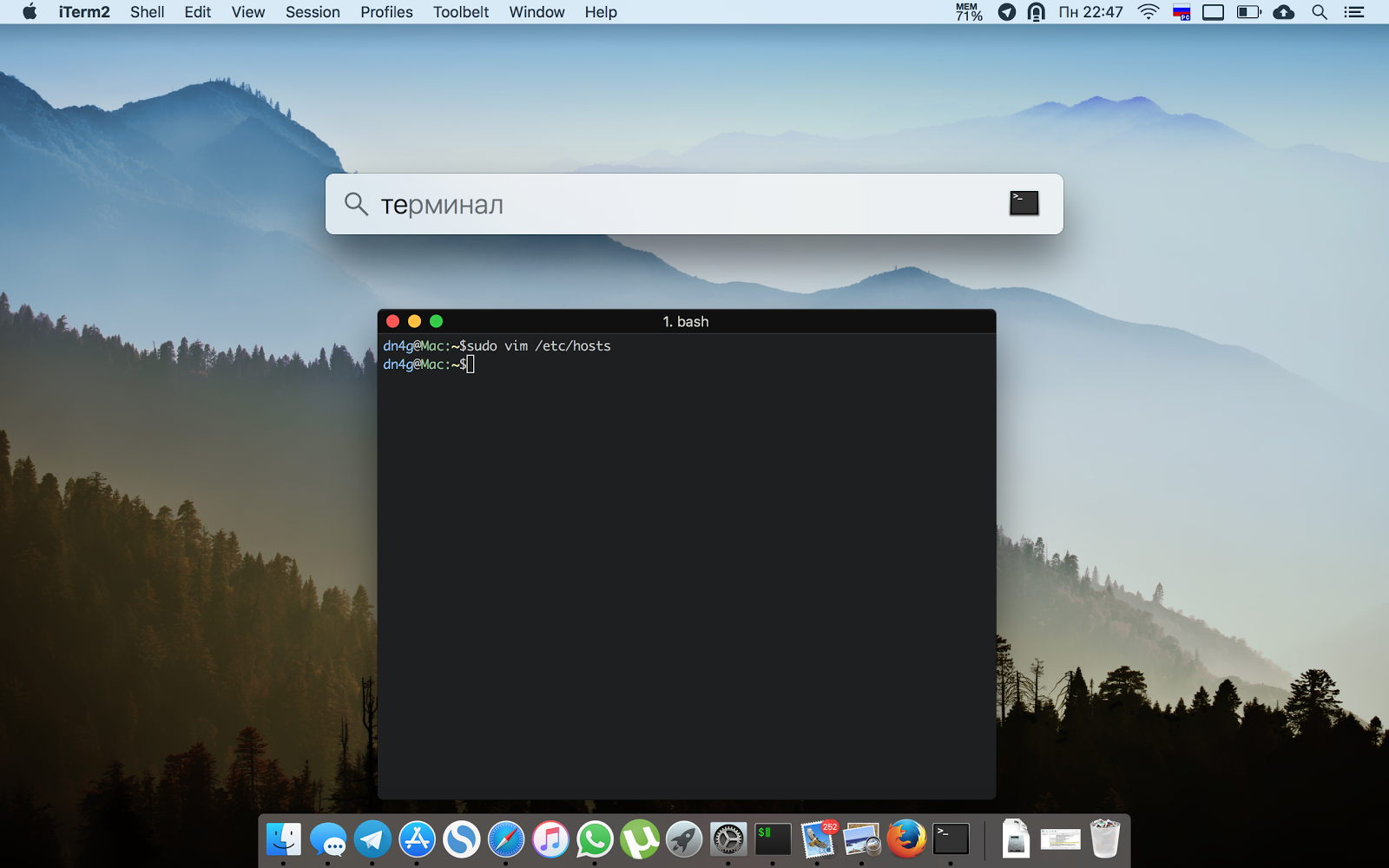Screen dimensions: 1389x868
Task: Open the AirPlay display menu
Action: (1213, 12)
